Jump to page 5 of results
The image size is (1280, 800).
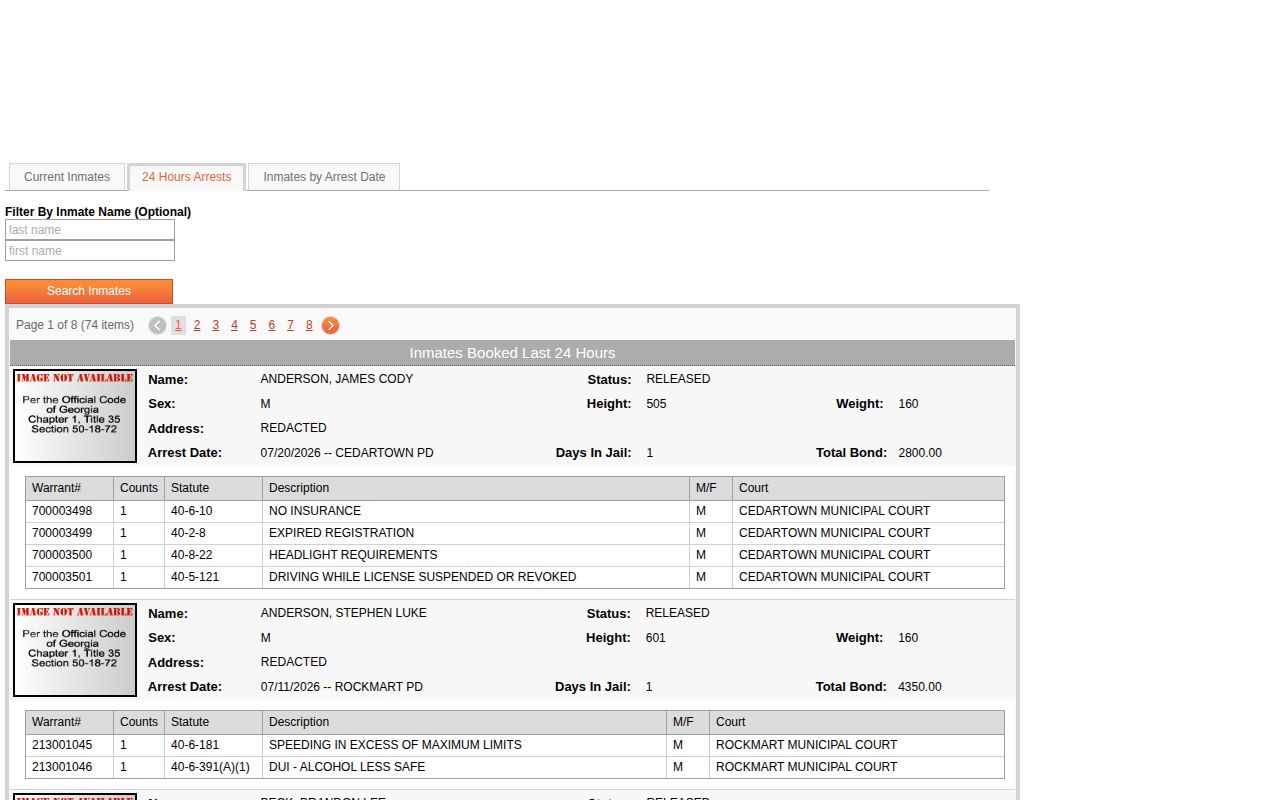pyautogui.click(x=253, y=325)
